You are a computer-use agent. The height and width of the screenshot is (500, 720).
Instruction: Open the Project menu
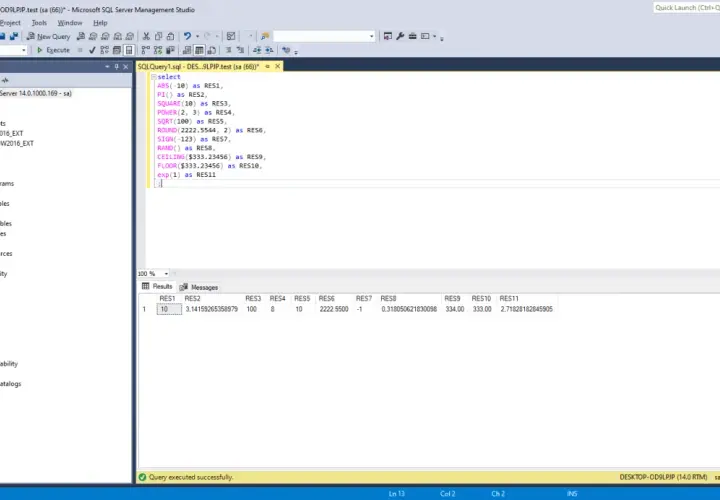point(10,23)
